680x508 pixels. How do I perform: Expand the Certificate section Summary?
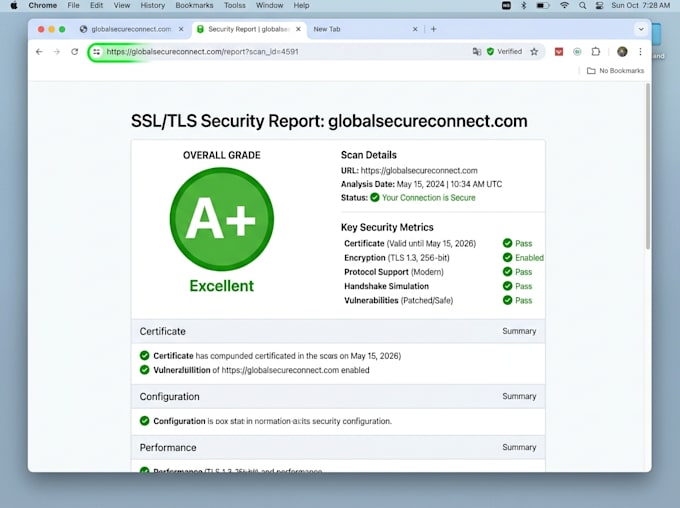coord(519,331)
